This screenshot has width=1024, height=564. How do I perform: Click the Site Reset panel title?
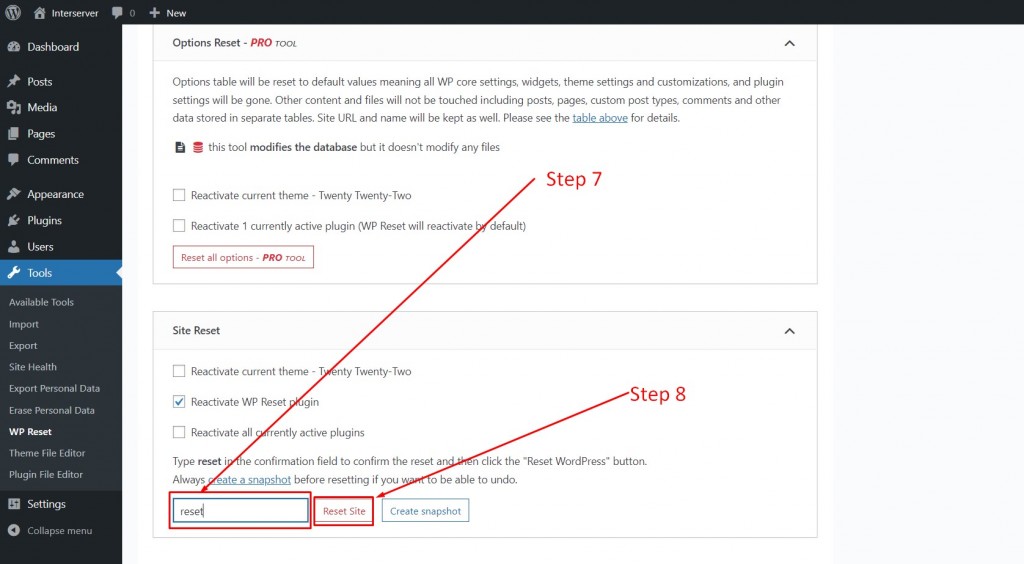click(x=196, y=331)
